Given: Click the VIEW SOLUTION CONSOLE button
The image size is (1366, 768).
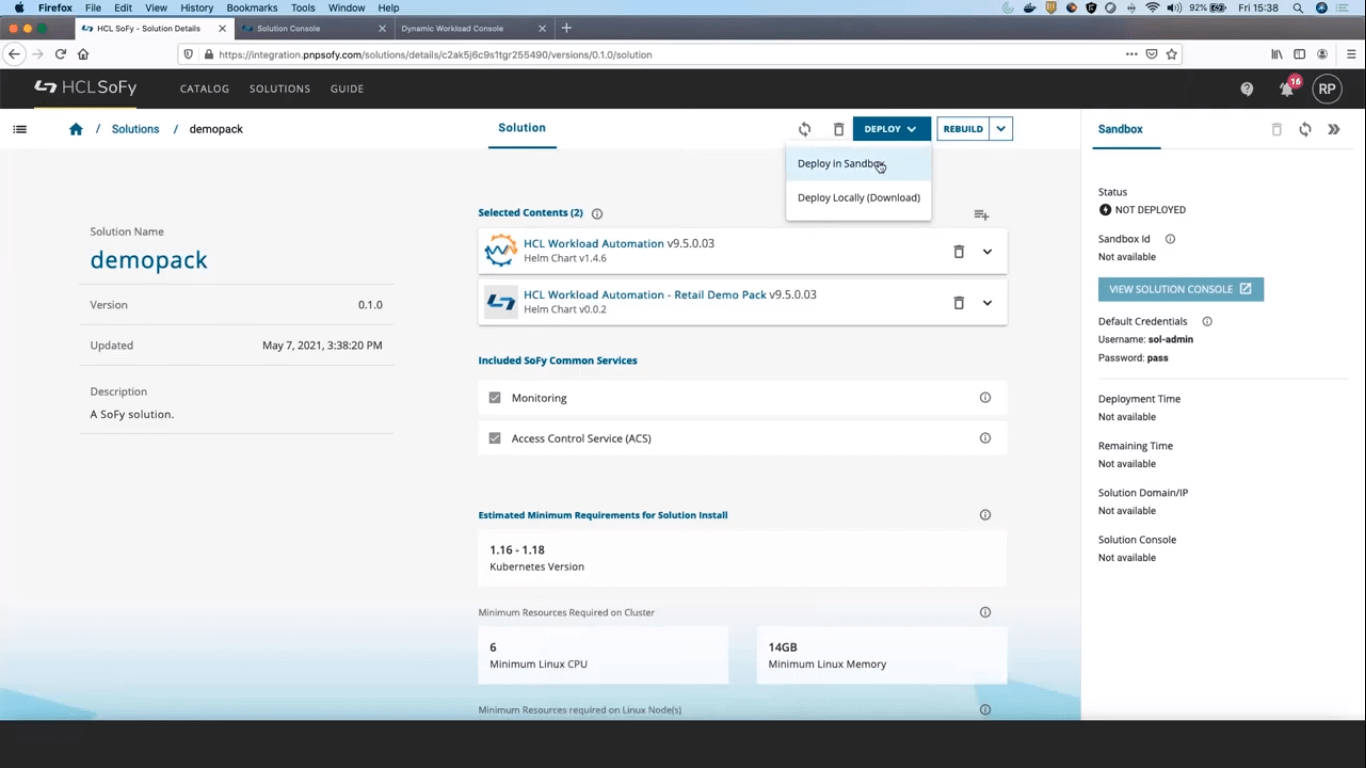Looking at the screenshot, I should [1181, 289].
